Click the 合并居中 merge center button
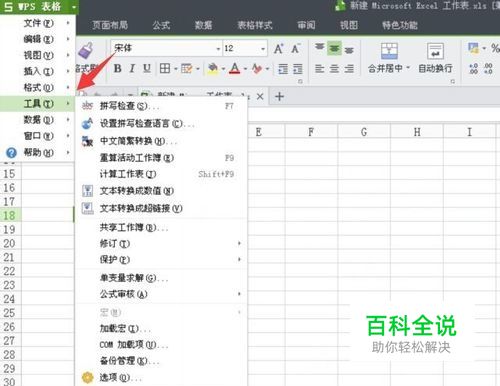 (x=389, y=58)
